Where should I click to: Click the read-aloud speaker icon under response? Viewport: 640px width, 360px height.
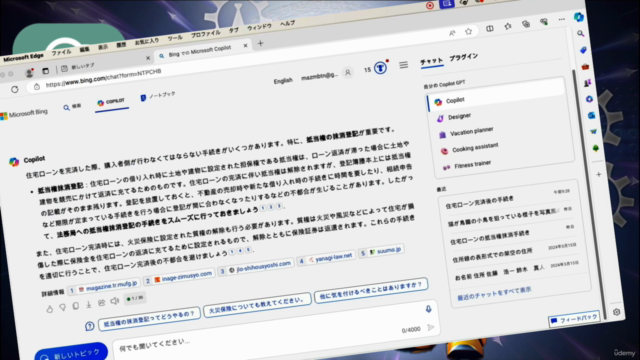coord(115,301)
